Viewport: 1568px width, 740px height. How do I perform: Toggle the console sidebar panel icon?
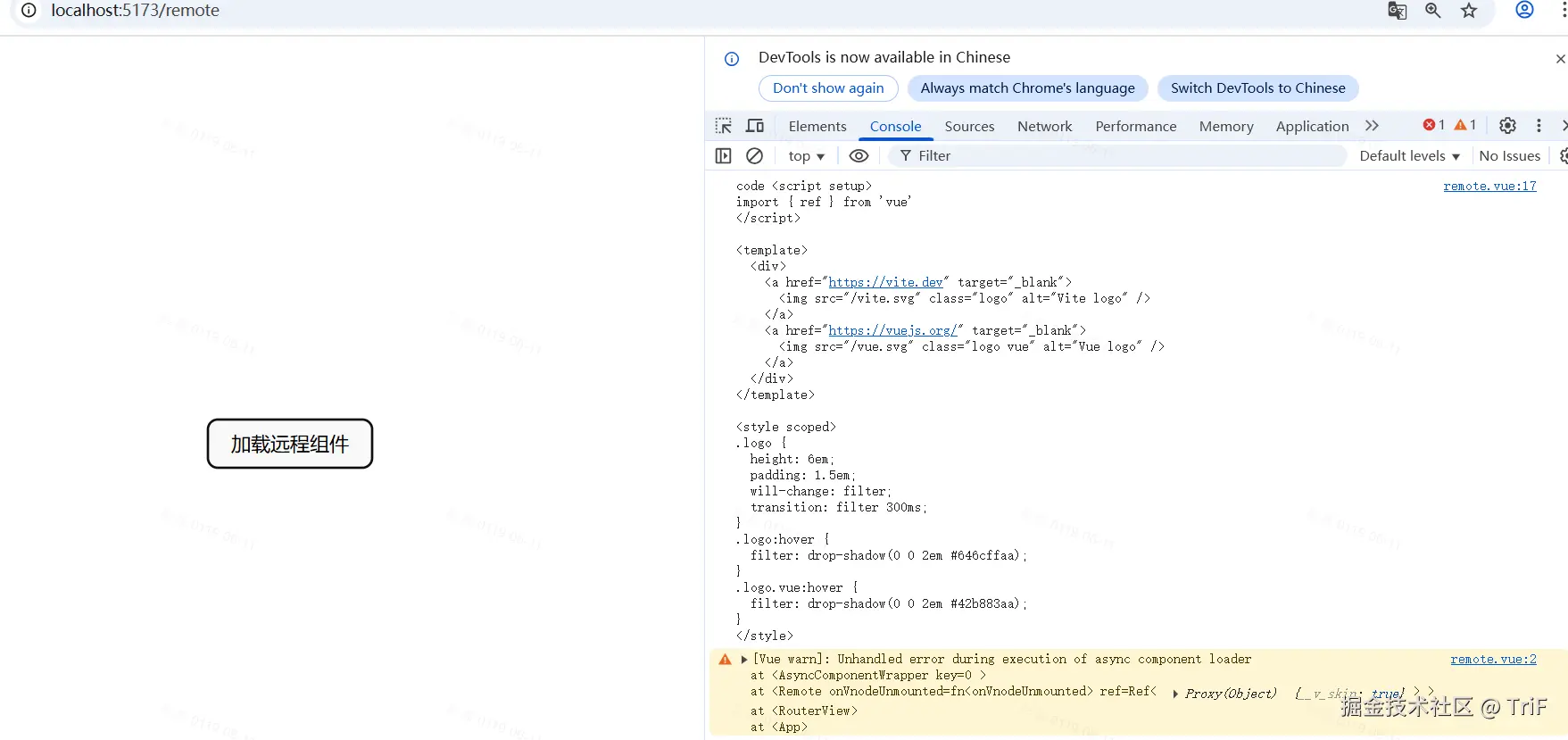click(x=724, y=155)
